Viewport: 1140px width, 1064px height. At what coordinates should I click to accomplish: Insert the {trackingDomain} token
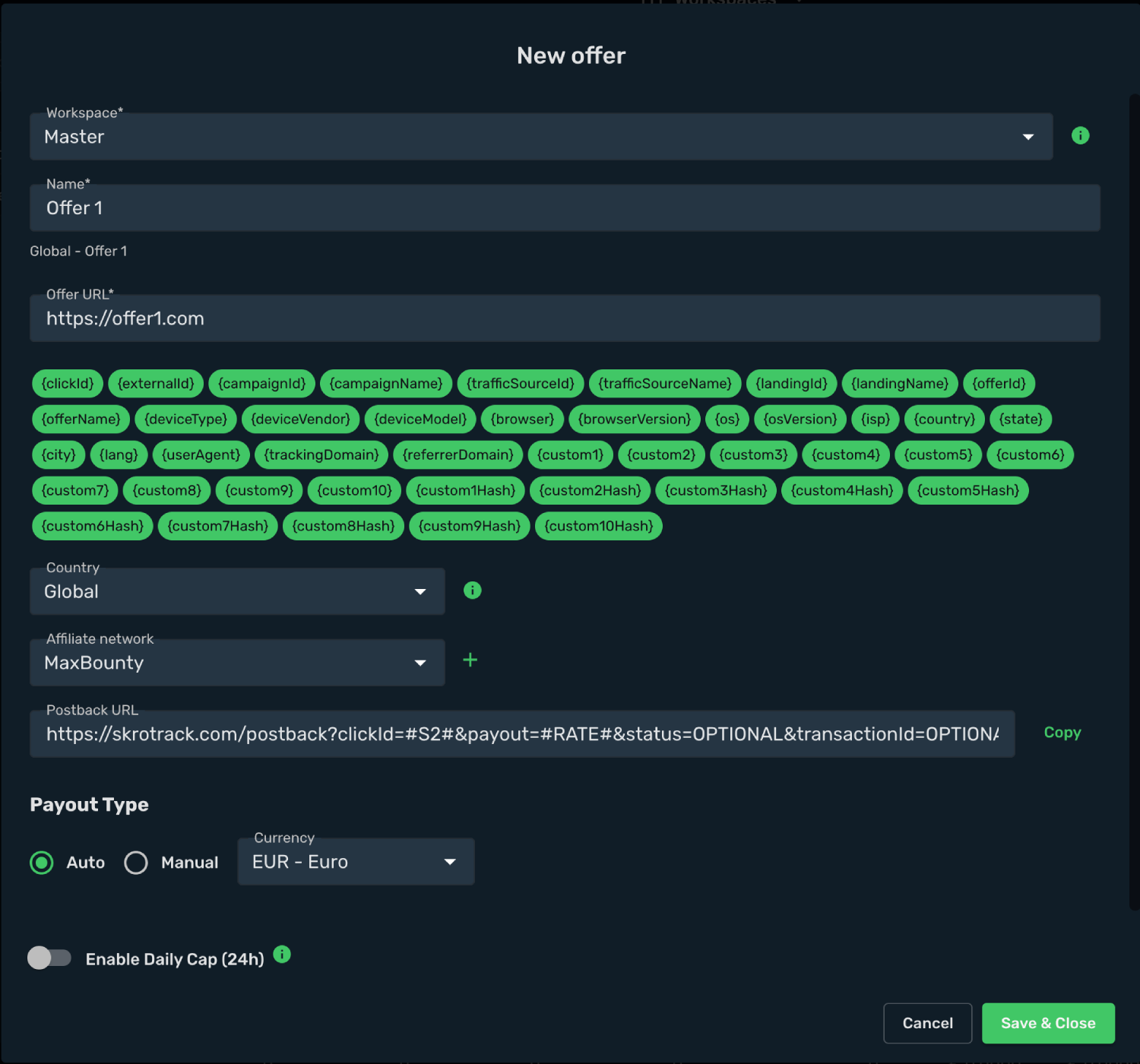tap(321, 454)
